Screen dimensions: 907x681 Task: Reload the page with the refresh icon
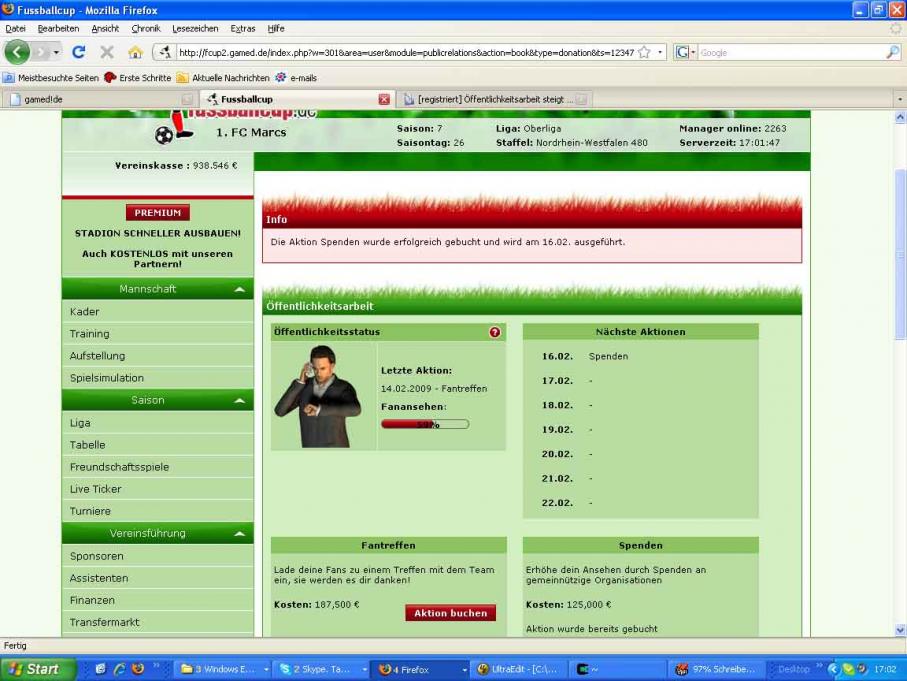click(x=78, y=52)
